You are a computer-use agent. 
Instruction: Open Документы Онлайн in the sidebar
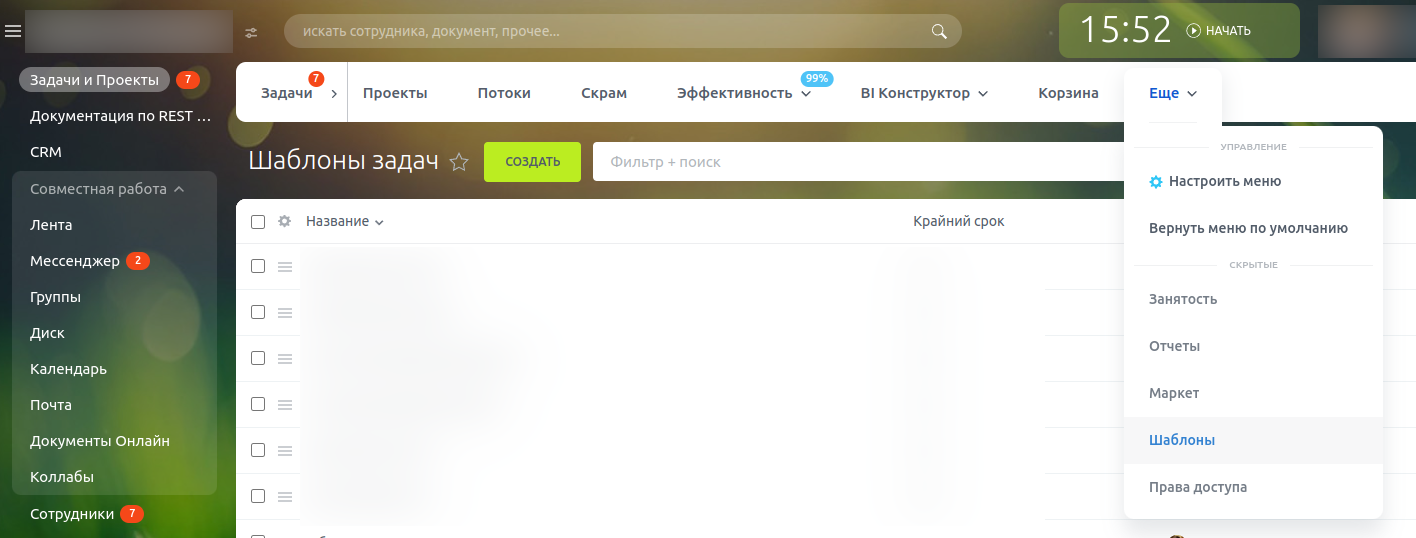[x=100, y=441]
